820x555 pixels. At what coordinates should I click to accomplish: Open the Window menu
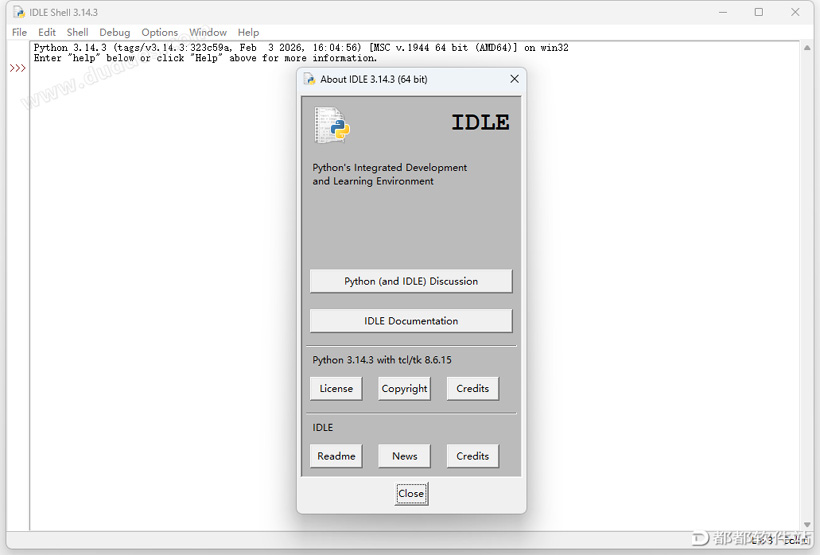(x=208, y=32)
